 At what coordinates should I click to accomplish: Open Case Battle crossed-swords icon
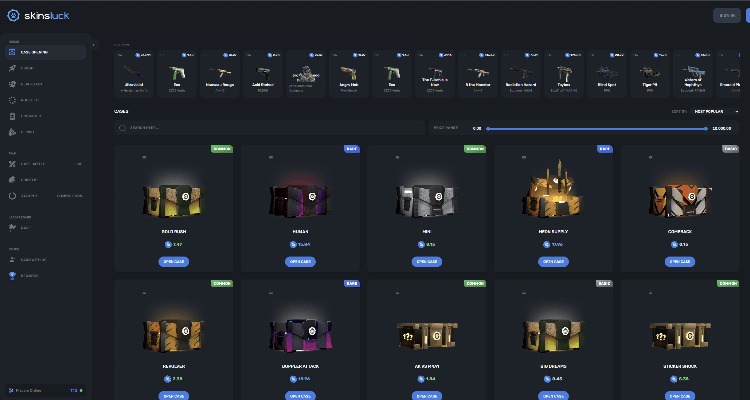click(x=12, y=164)
